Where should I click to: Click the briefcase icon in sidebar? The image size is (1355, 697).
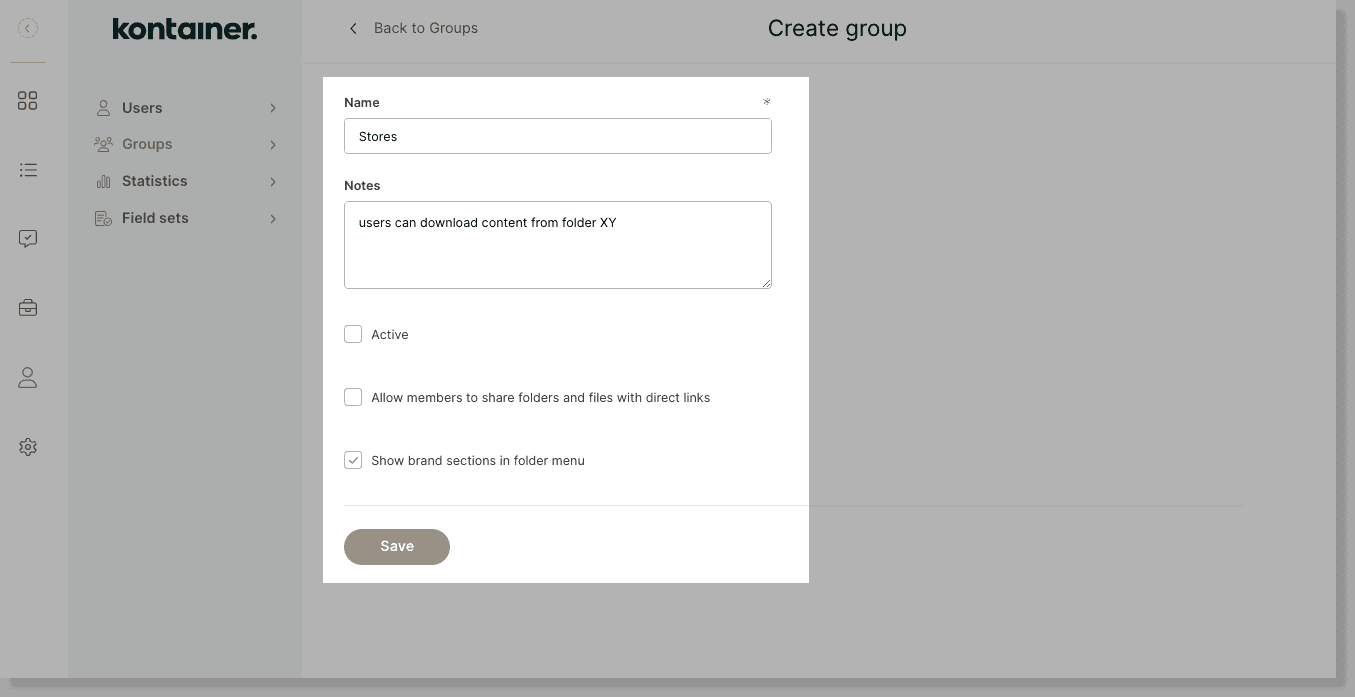[27, 307]
